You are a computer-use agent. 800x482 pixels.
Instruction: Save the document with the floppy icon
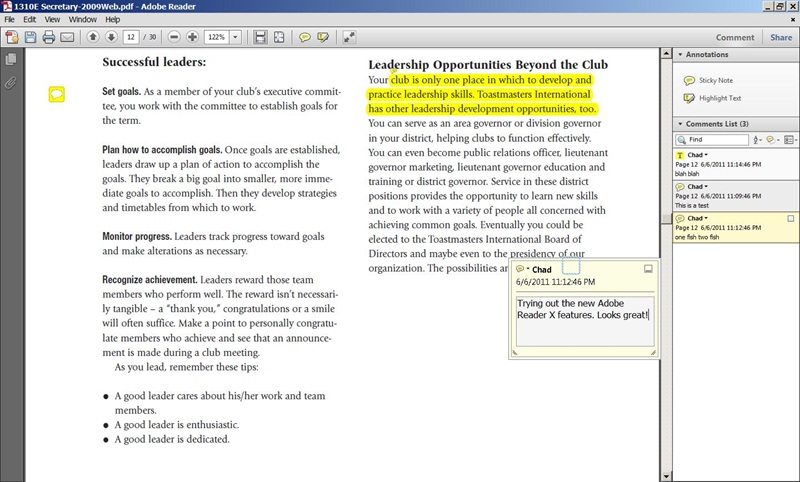(x=31, y=37)
